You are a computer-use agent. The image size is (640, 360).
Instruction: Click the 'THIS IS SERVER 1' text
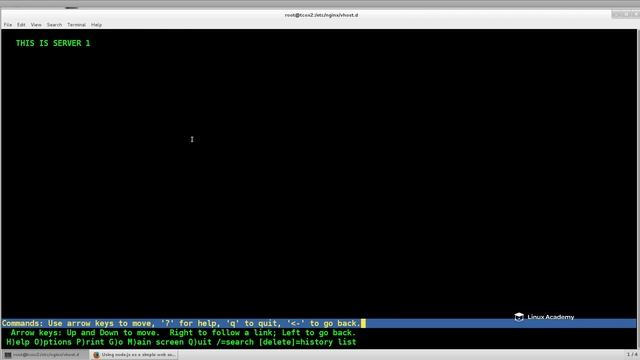pyautogui.click(x=53, y=43)
